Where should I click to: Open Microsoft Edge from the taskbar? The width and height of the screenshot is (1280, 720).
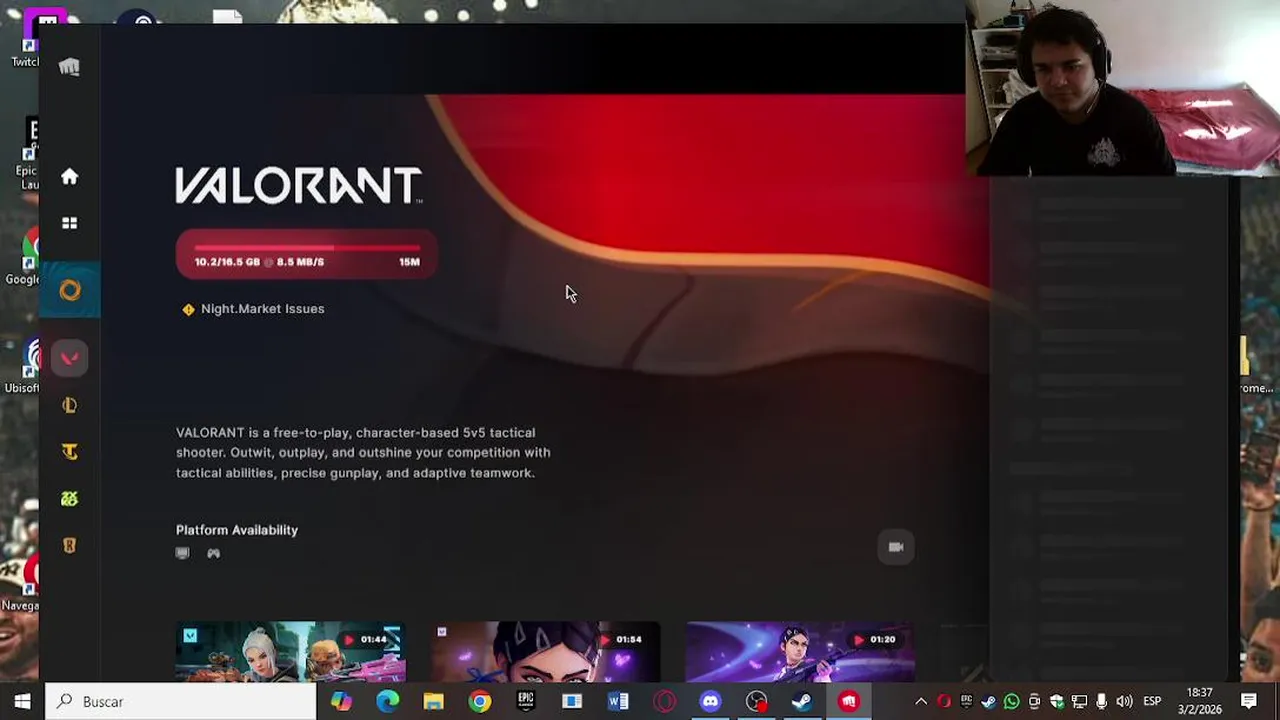tap(387, 701)
